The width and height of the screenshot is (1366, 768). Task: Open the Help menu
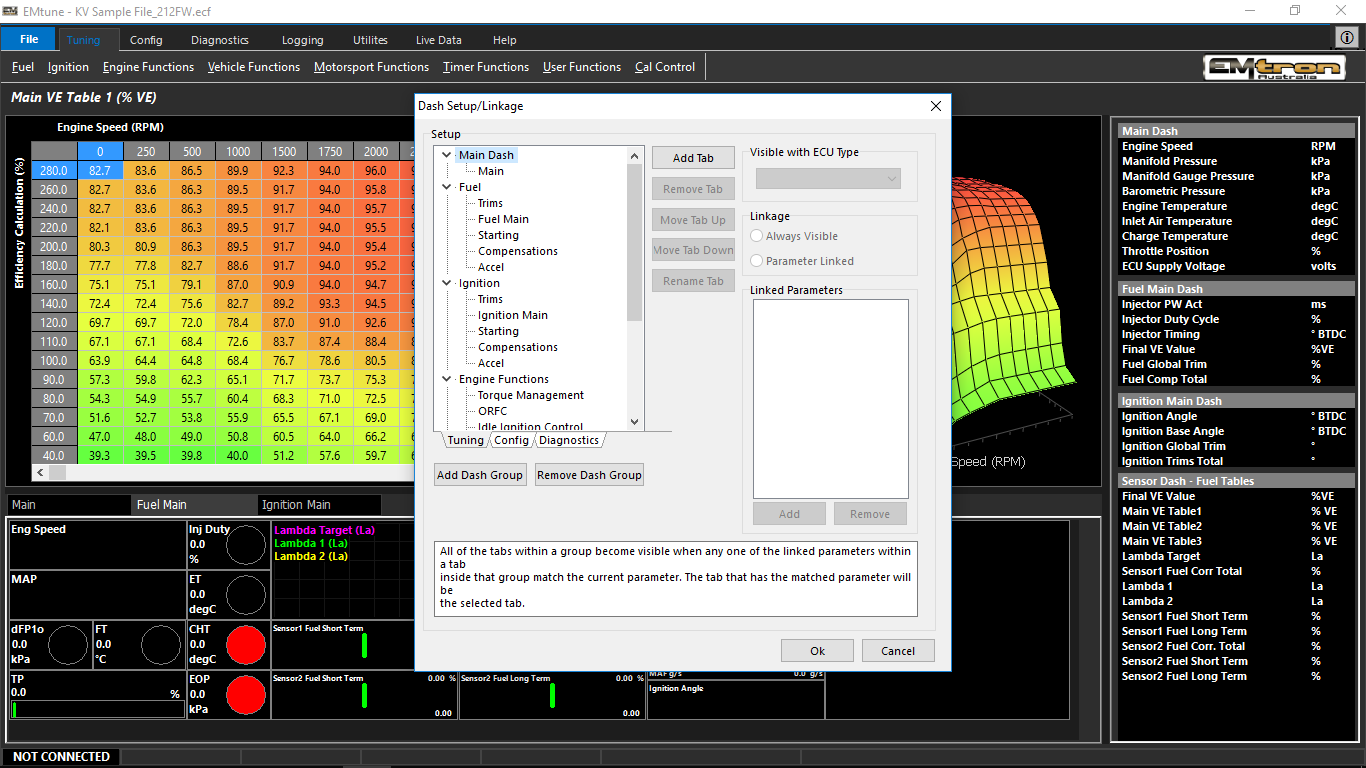coord(505,40)
